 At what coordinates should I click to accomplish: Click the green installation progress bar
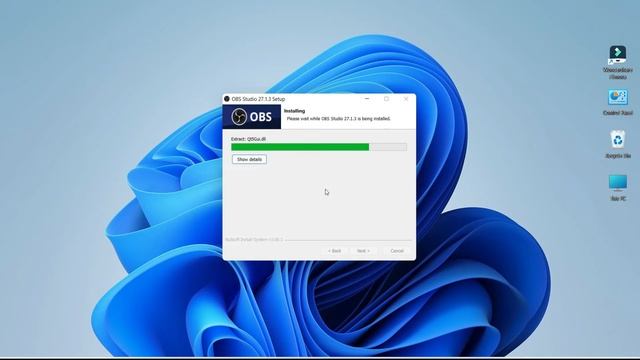(319, 147)
